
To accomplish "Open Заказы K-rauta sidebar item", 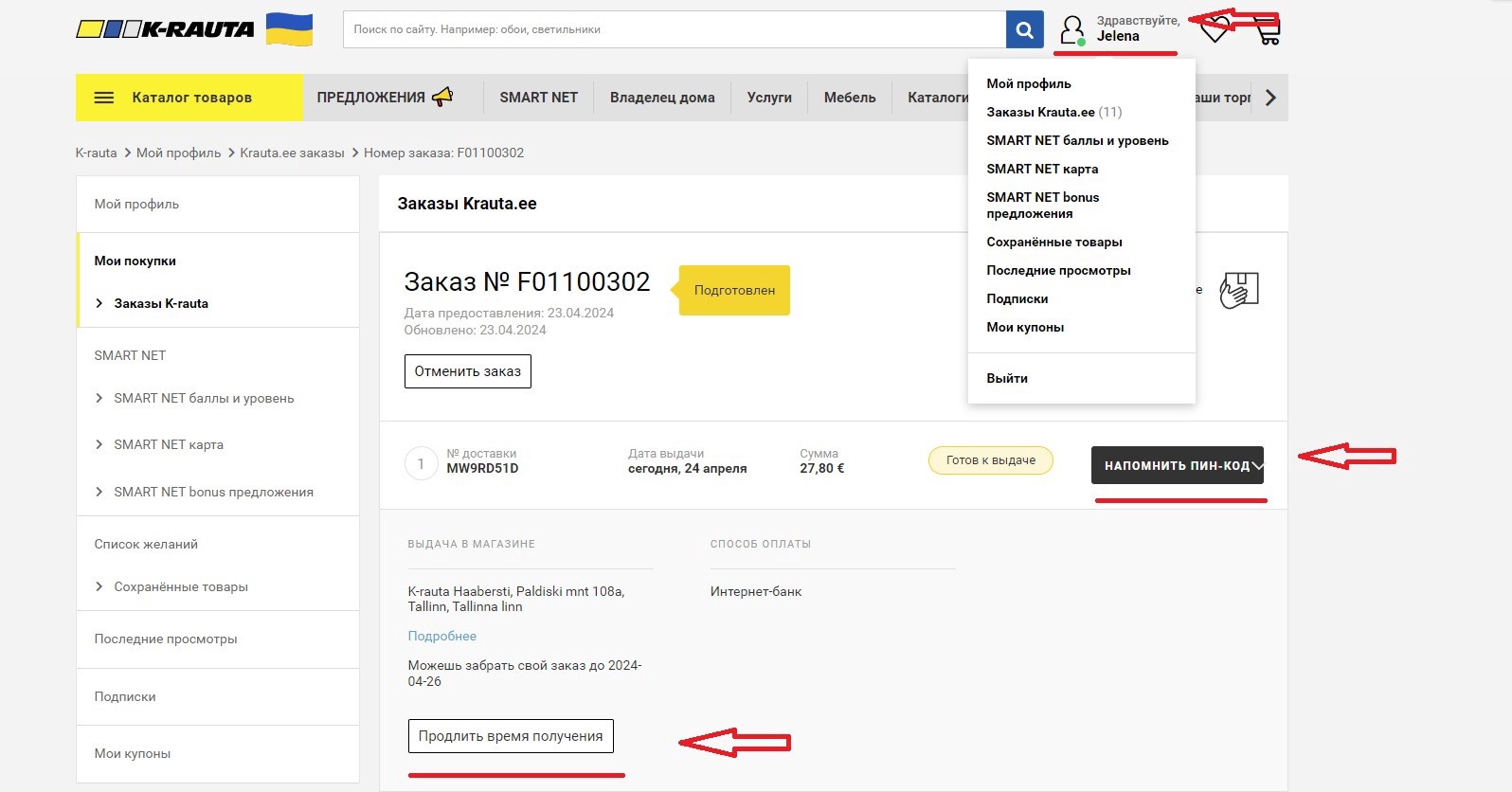I will [161, 303].
